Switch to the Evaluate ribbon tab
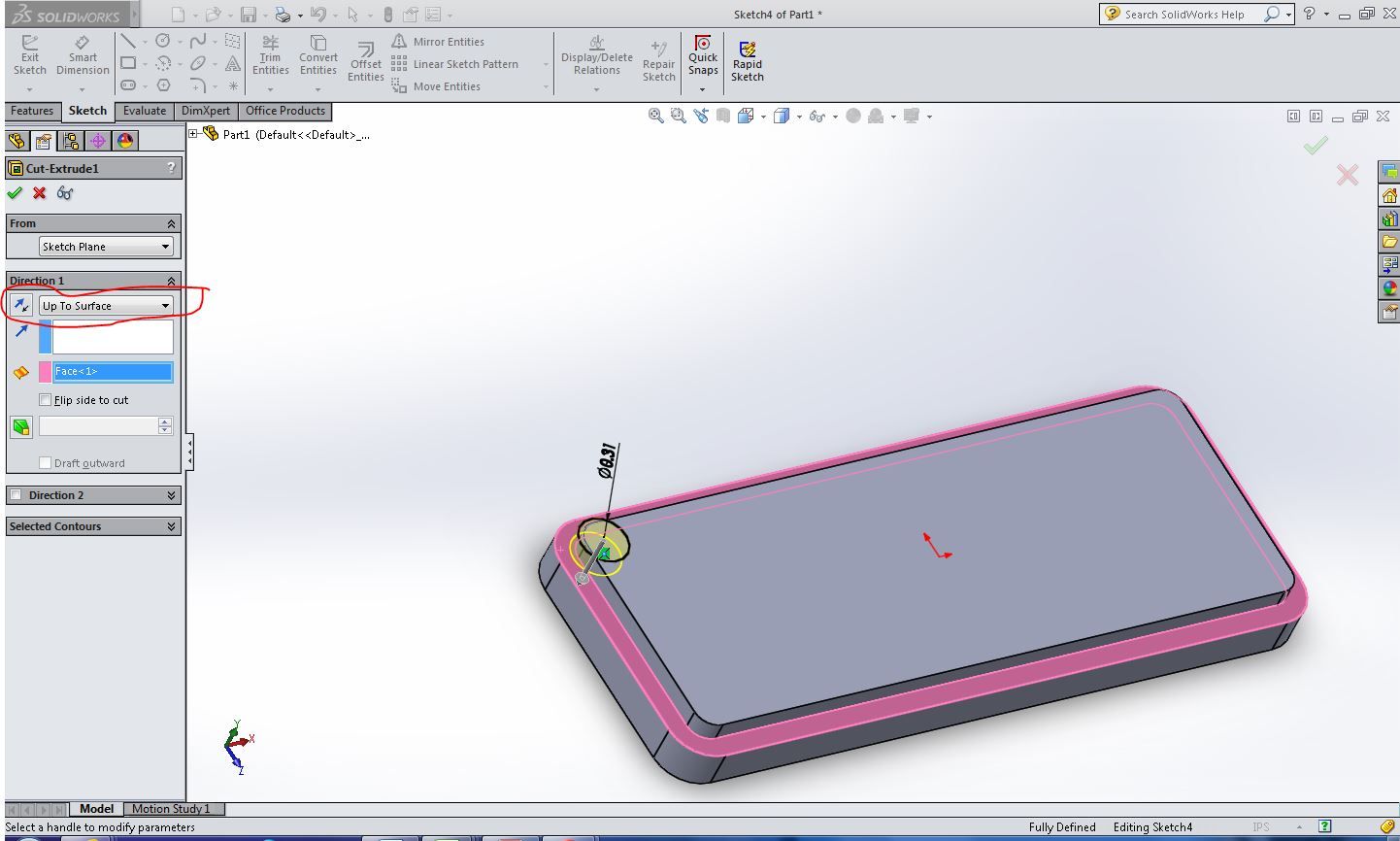 [144, 111]
